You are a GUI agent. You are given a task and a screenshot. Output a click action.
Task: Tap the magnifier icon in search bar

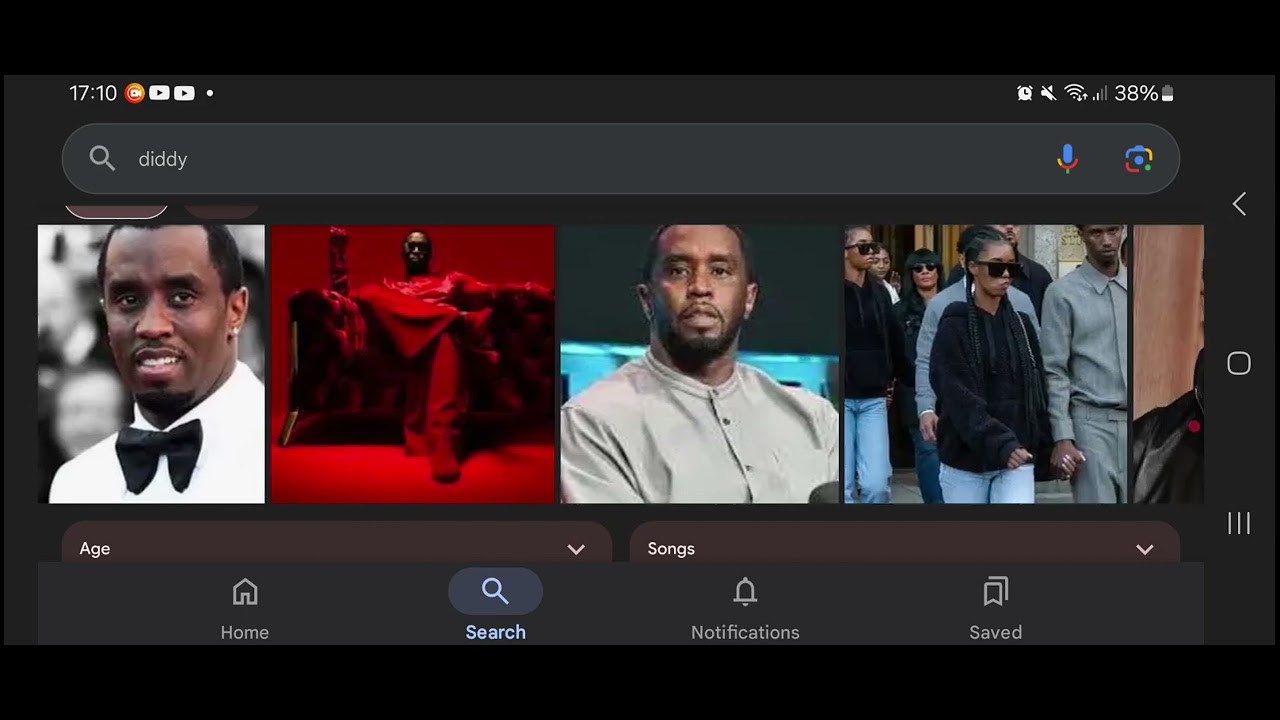tap(102, 158)
